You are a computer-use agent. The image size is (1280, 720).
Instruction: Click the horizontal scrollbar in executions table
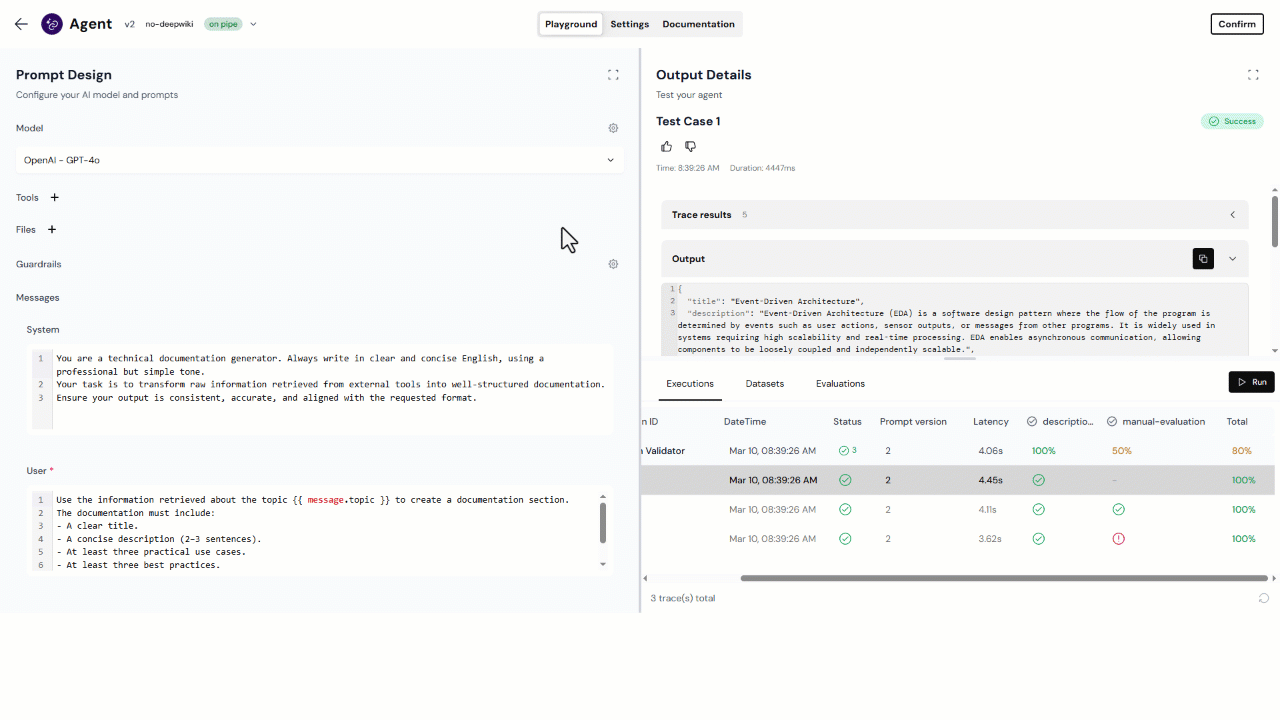tap(1000, 578)
